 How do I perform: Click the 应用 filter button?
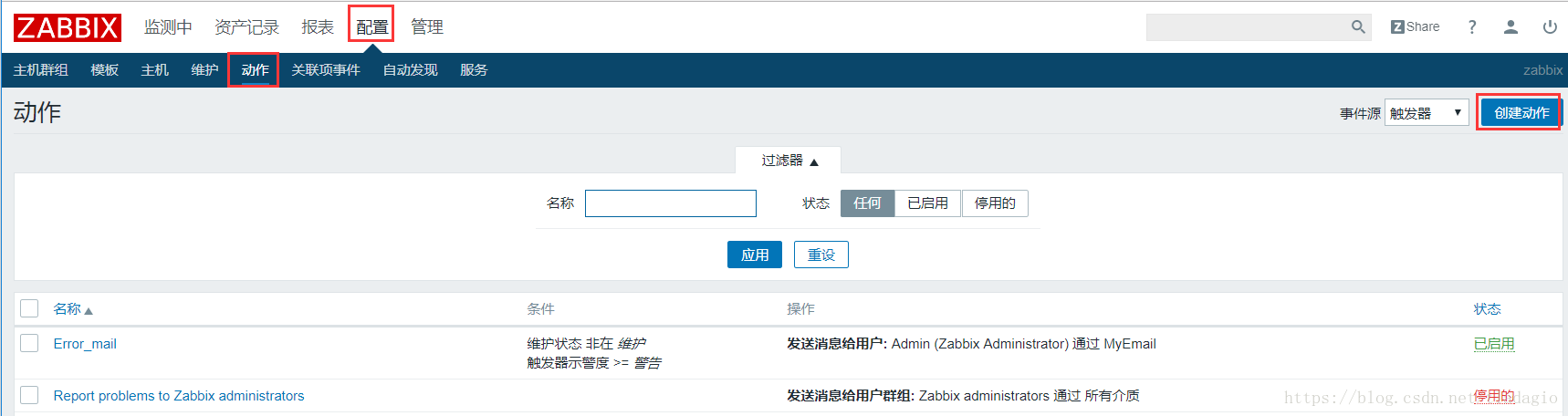click(x=754, y=255)
